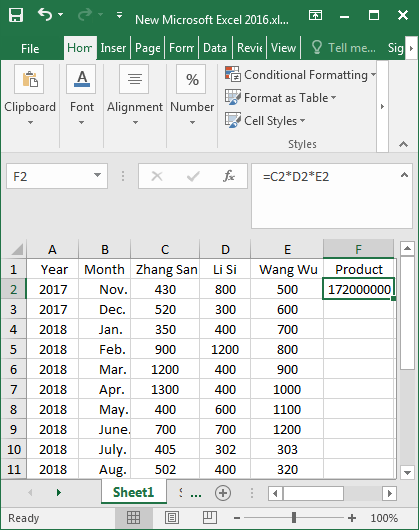Switch to Page Break Preview view
This screenshot has width=419, height=530.
point(210,518)
